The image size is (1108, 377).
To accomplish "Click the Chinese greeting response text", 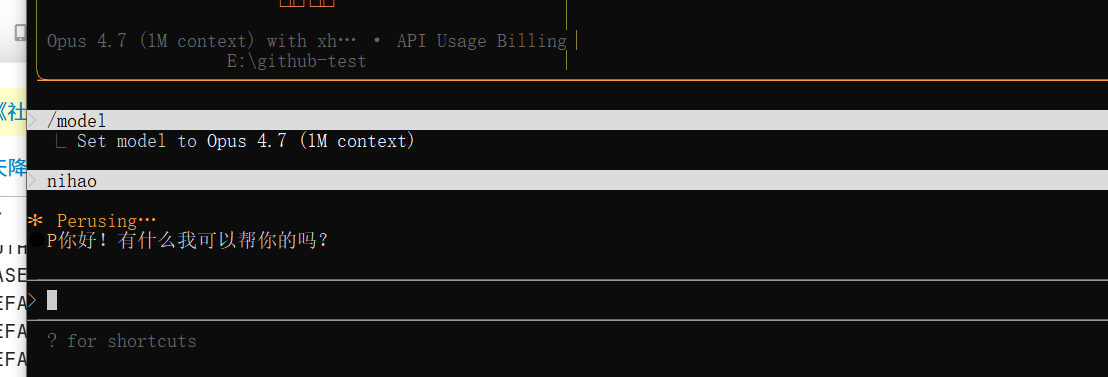I will click(194, 241).
